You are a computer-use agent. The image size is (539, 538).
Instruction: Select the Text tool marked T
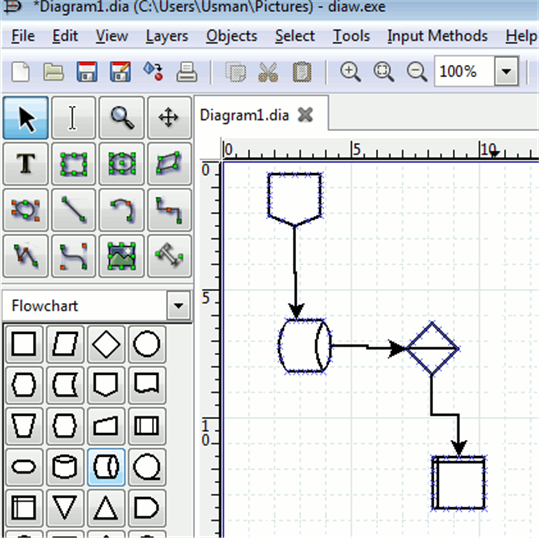(26, 164)
